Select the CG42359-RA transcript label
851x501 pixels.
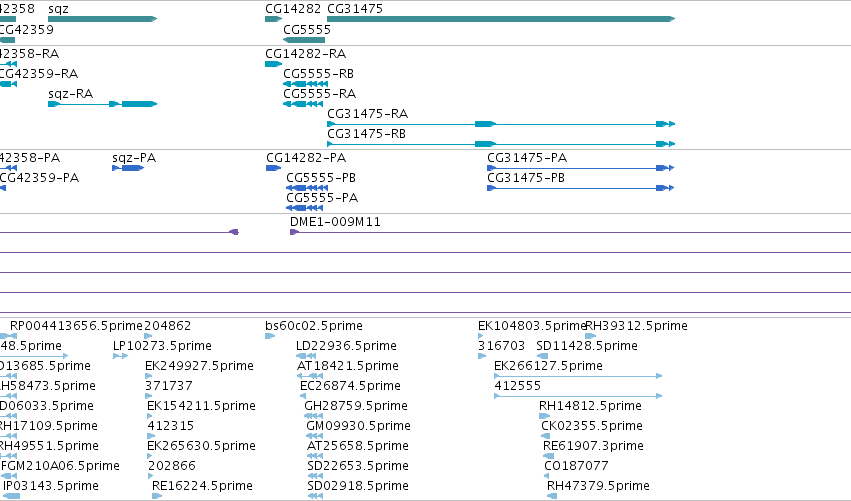click(39, 74)
